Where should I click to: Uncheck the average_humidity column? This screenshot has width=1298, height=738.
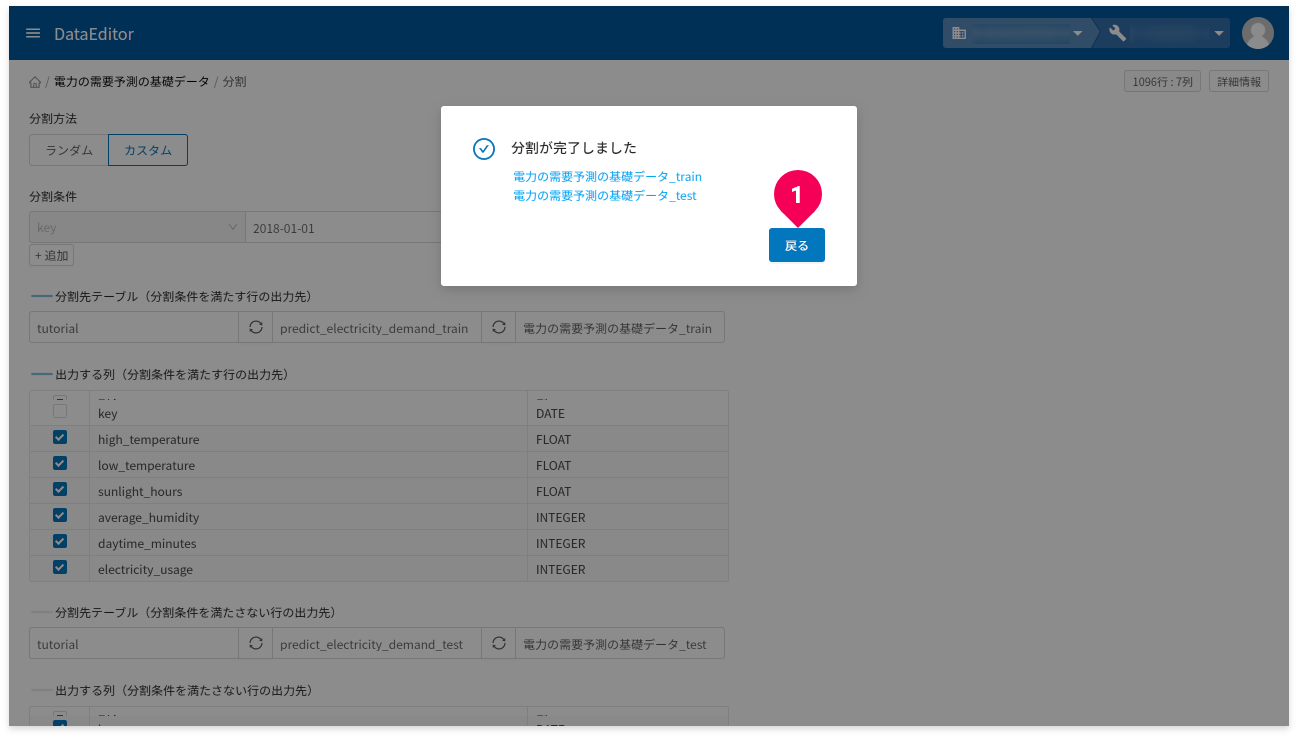pos(60,516)
